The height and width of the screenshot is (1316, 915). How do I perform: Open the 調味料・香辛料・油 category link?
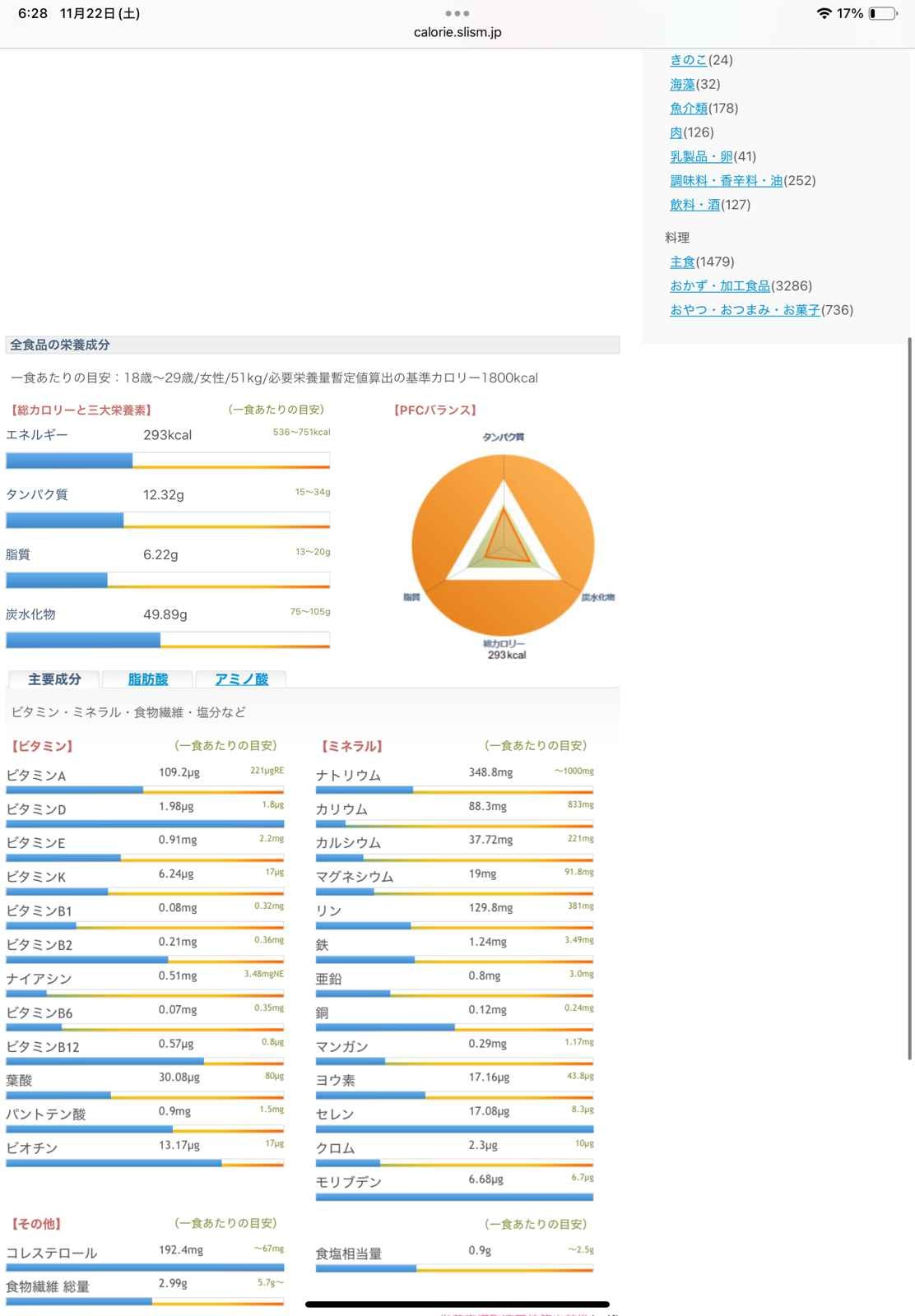coord(726,180)
